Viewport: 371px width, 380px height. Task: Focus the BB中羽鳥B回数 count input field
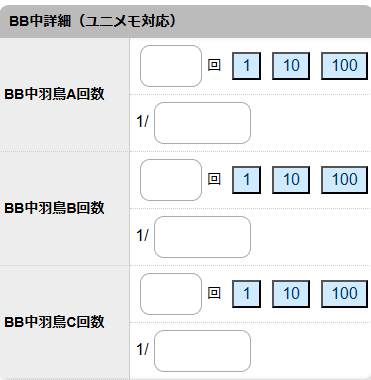coord(171,180)
